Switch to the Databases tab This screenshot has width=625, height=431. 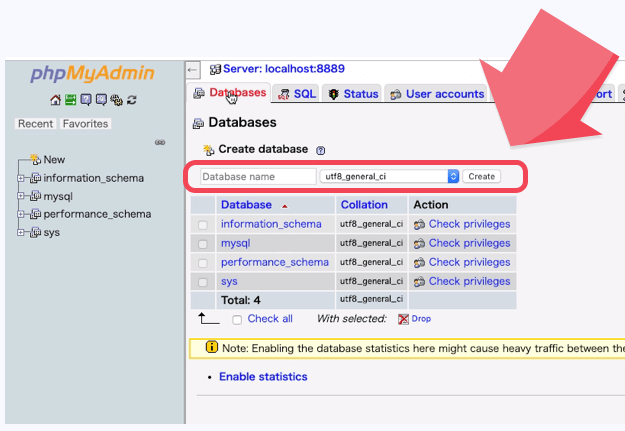[229, 93]
